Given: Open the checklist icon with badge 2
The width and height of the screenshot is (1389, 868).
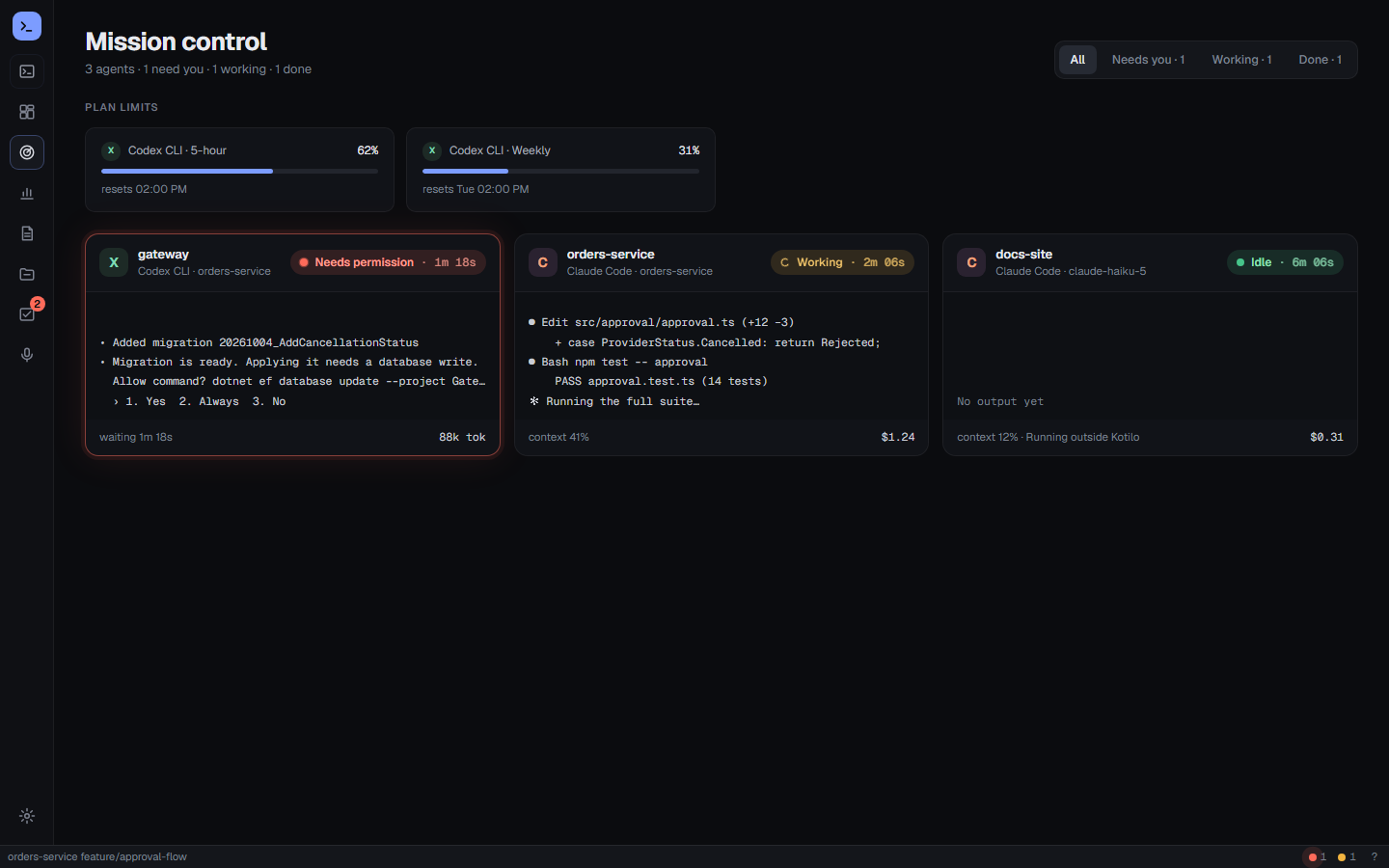Looking at the screenshot, I should (27, 314).
